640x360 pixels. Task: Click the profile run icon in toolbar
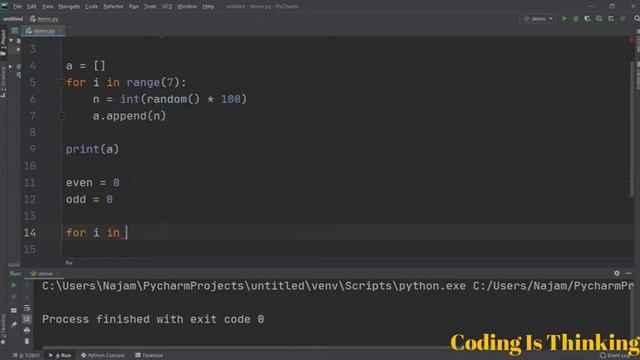[599, 19]
